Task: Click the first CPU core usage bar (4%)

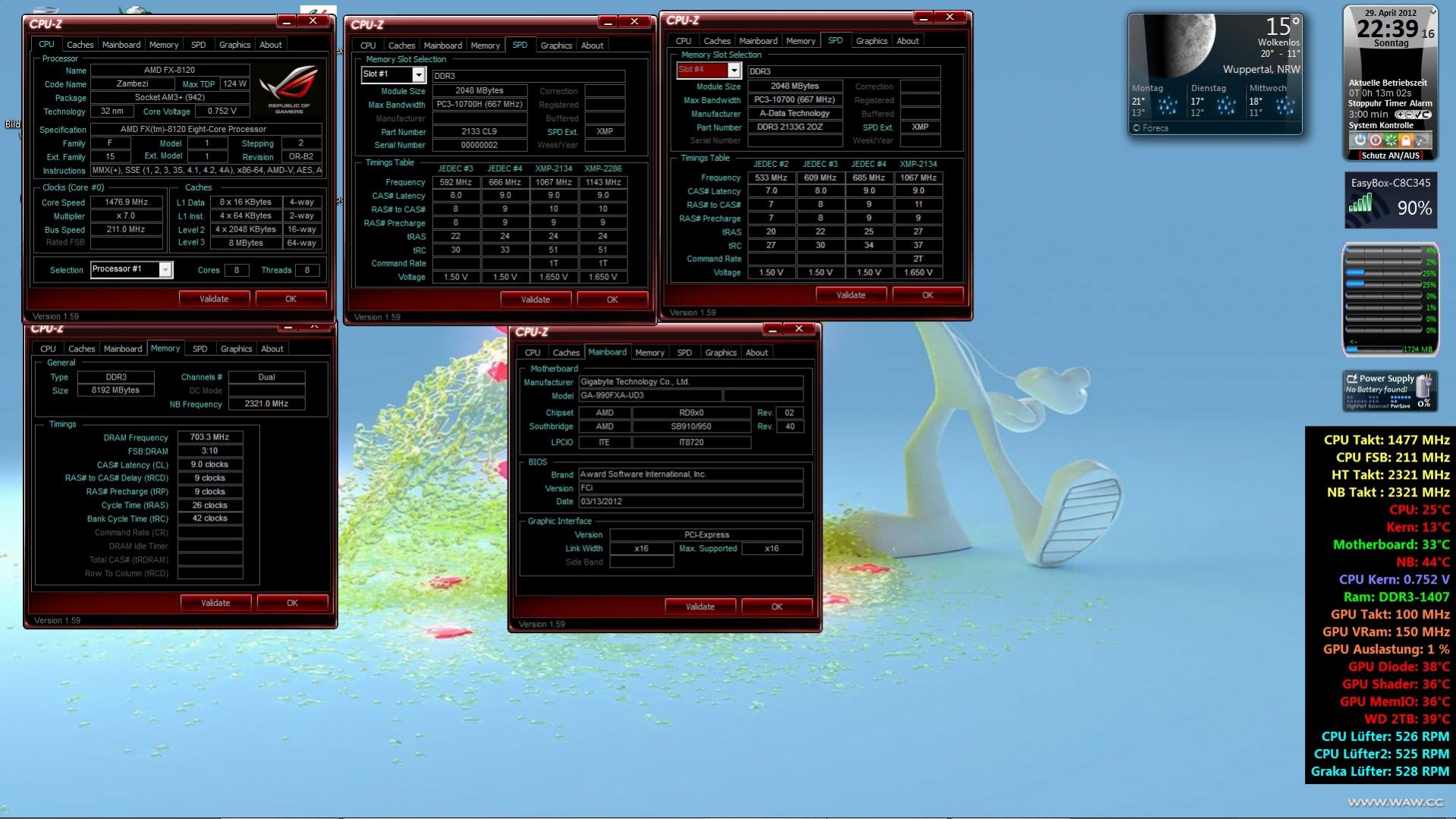Action: 1384,250
